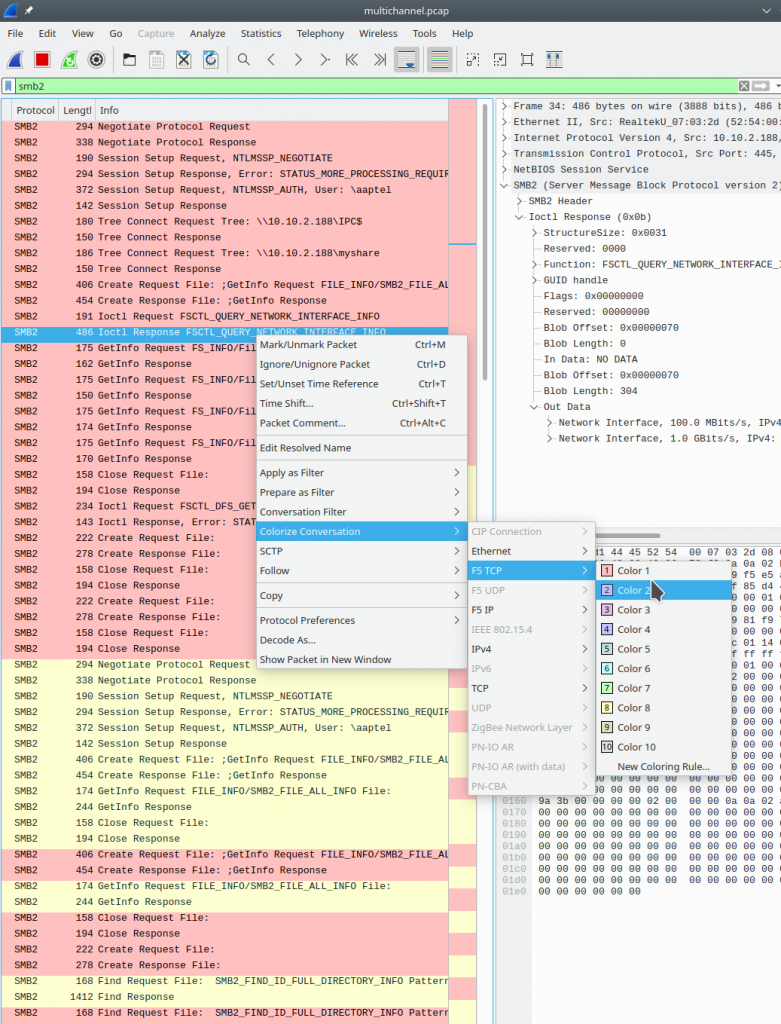Screen dimensions: 781x1024
Task: Collapse the Ioctl Response node
Action: tap(520, 217)
